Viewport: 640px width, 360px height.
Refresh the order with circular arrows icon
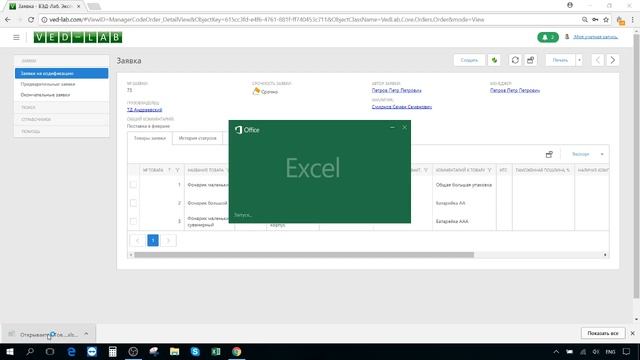click(515, 60)
